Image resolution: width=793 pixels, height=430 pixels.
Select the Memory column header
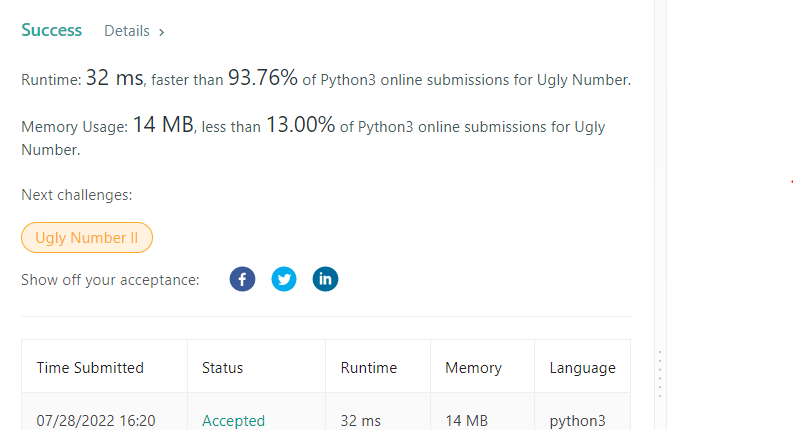click(x=472, y=368)
